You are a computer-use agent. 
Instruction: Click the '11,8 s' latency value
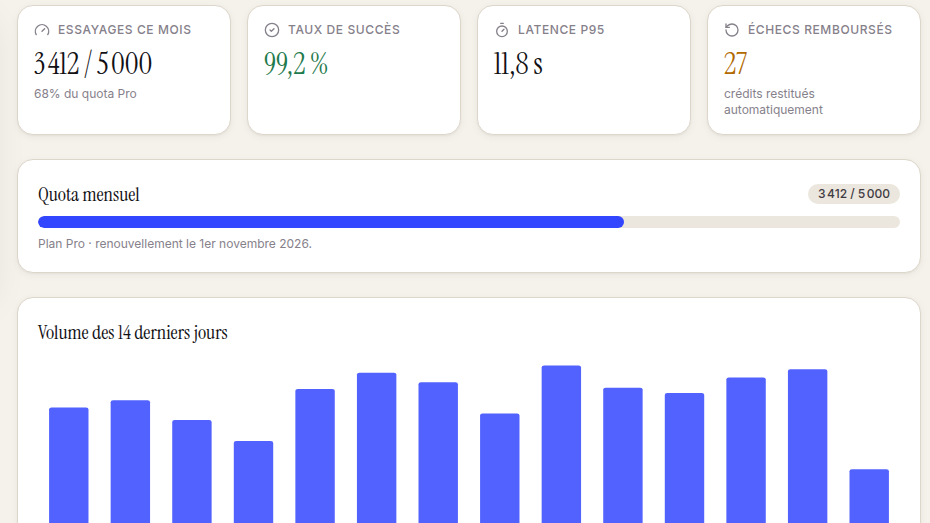point(518,63)
